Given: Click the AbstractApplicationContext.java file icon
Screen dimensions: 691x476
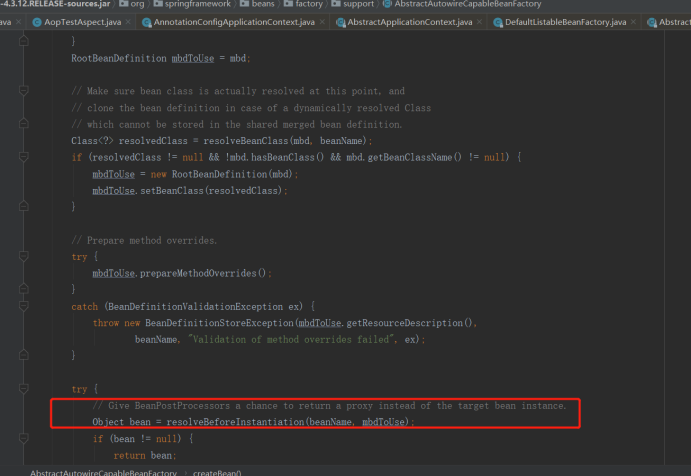Looking at the screenshot, I should click(x=341, y=22).
